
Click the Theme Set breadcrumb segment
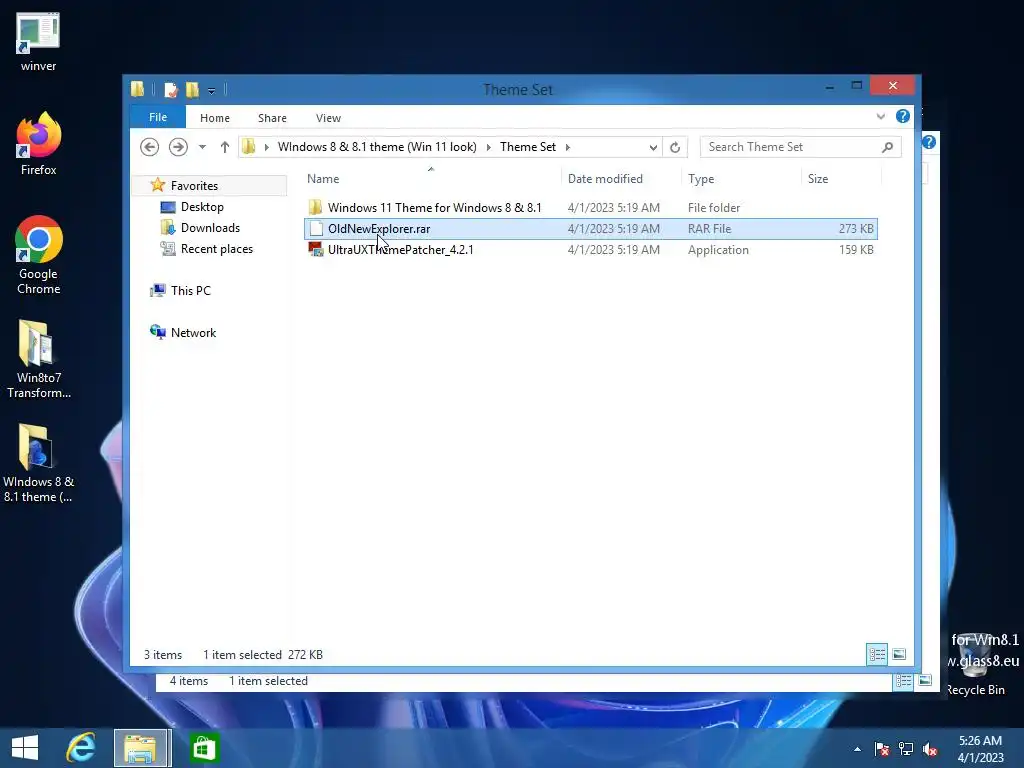click(528, 147)
